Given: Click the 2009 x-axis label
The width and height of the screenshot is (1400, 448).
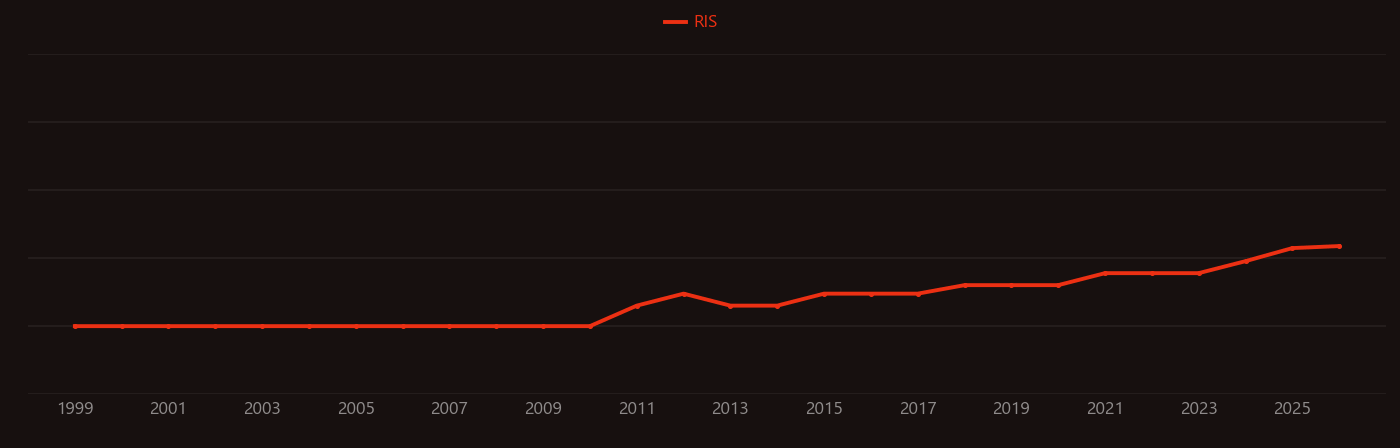Looking at the screenshot, I should click(x=543, y=409).
